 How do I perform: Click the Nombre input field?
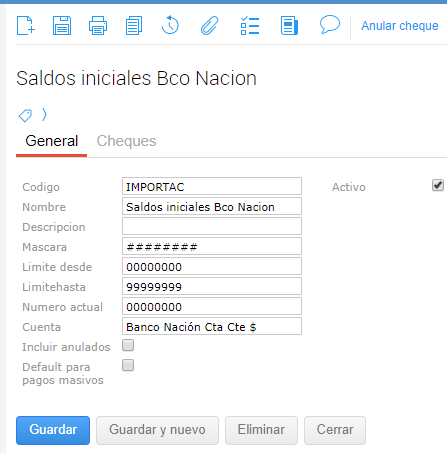coord(212,206)
